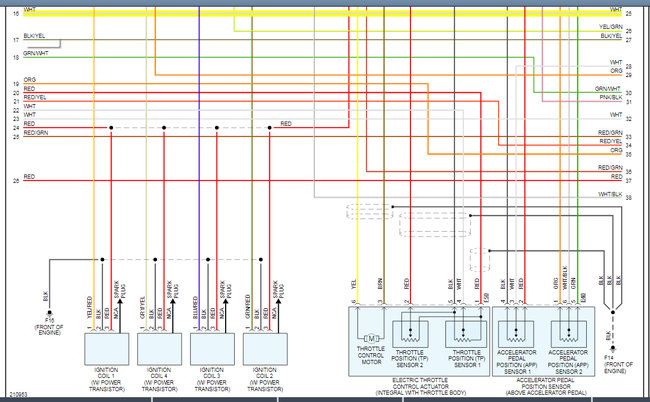Click the APP Sensor 1 resistor box
The height and width of the screenshot is (402, 650).
click(516, 334)
